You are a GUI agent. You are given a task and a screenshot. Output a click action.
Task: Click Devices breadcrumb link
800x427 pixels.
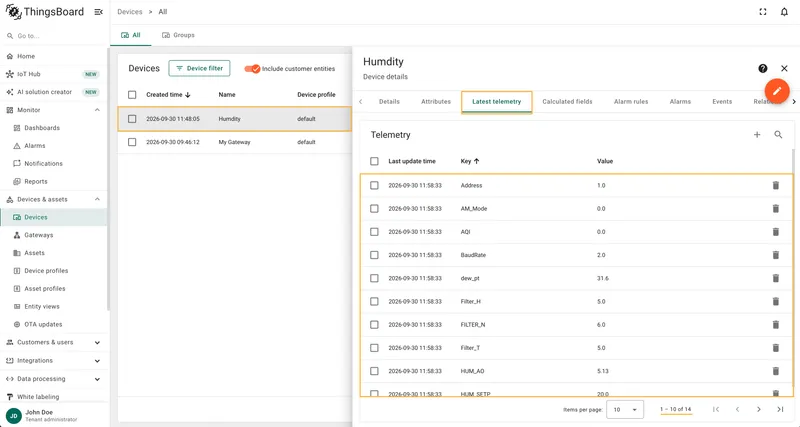coord(130,12)
